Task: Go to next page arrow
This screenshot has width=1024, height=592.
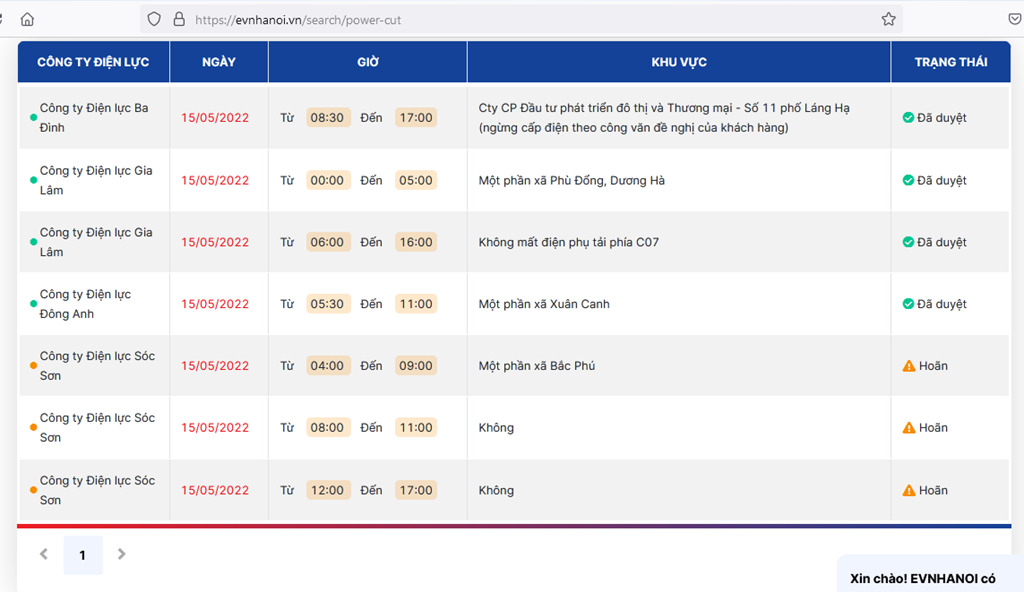Action: point(121,554)
